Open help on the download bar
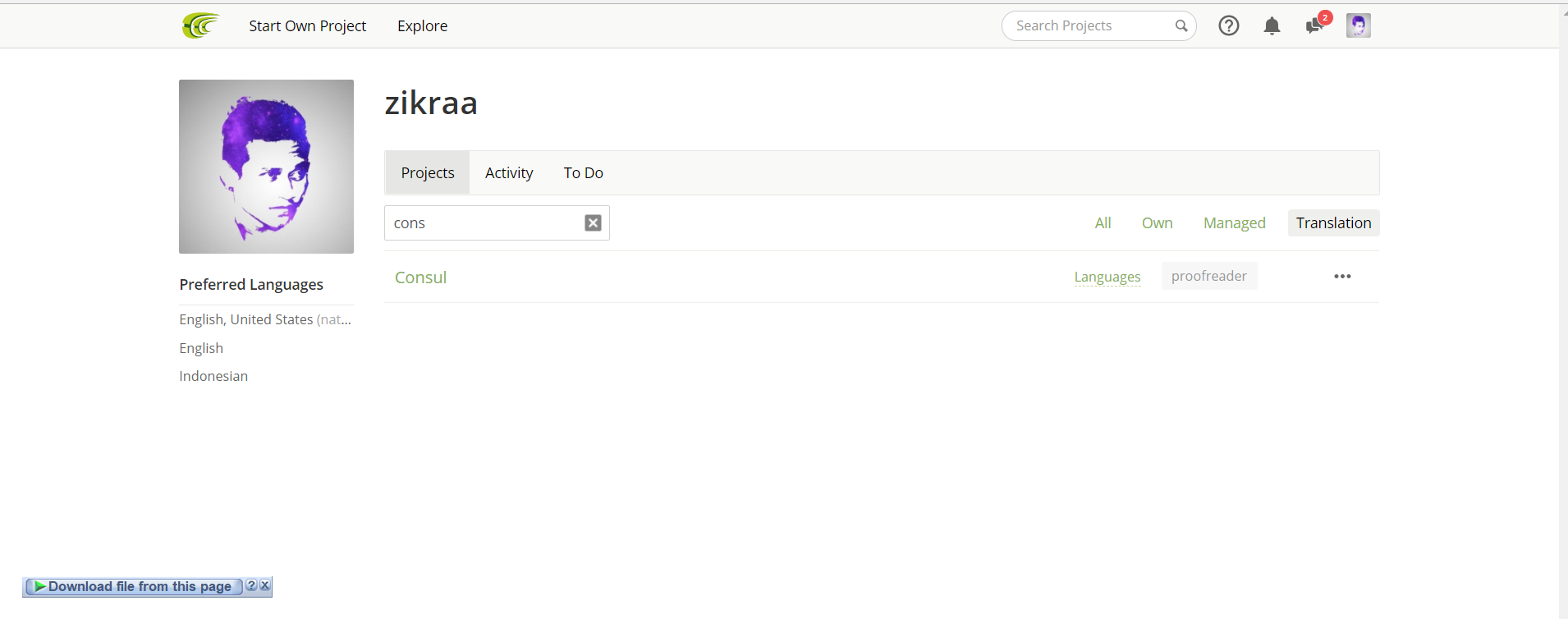 pos(251,585)
